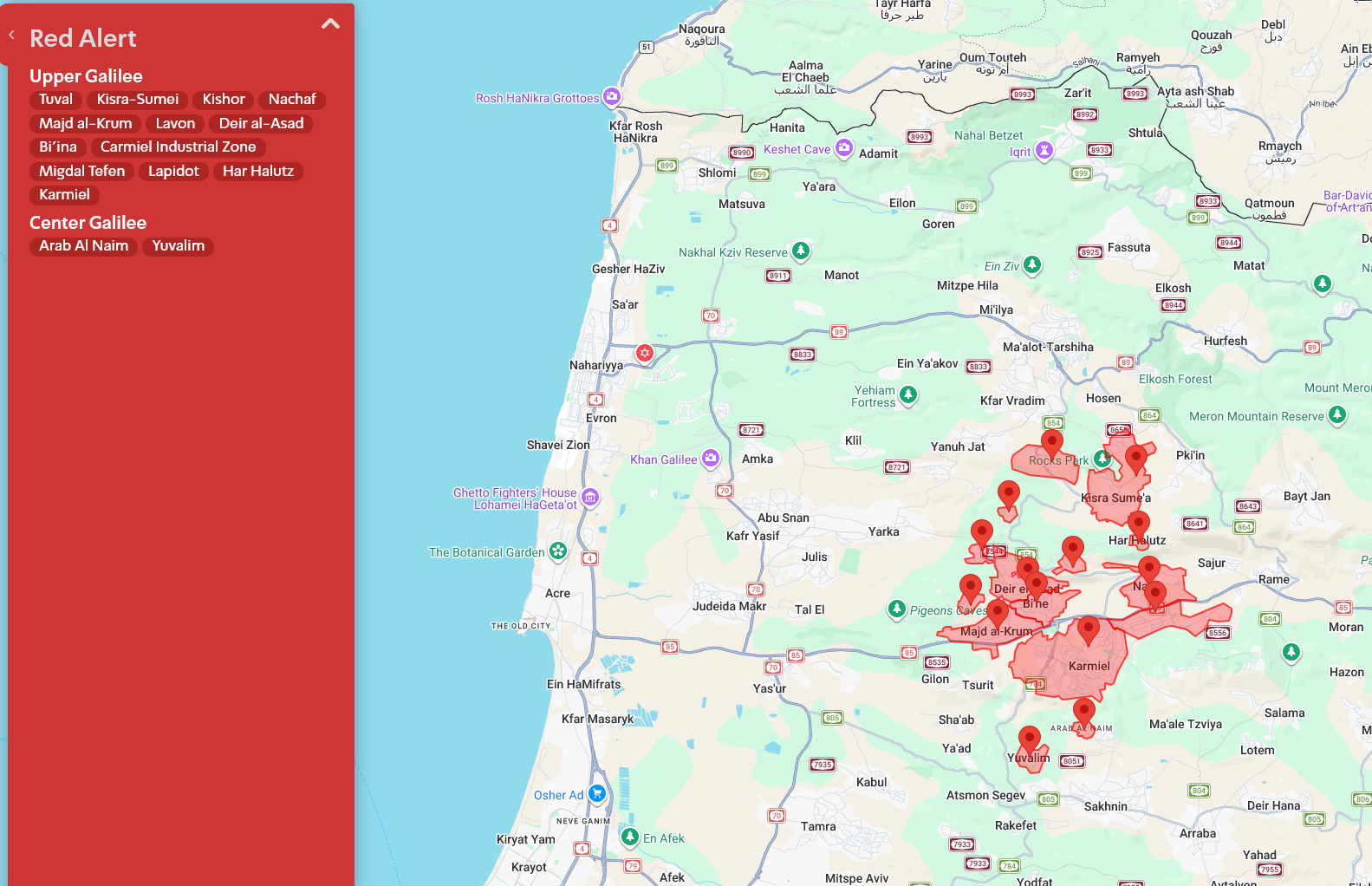Open the Yehiam Fortress park icon
Viewport: 1372px width, 886px height.
908,394
